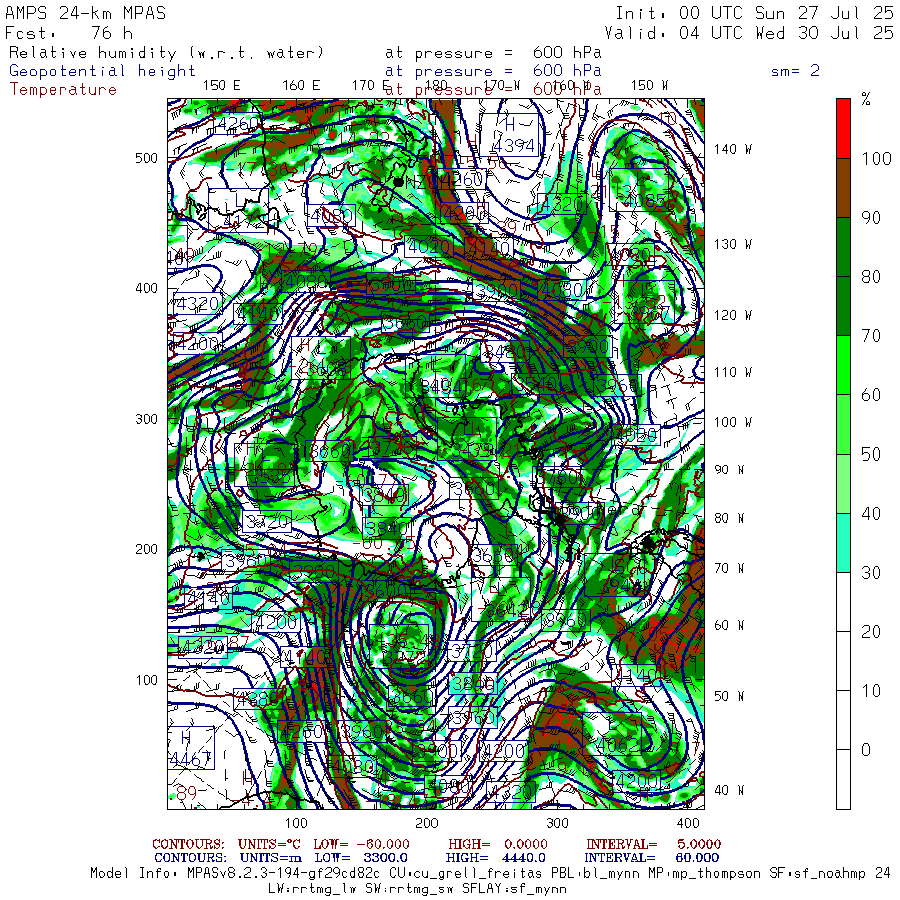
Task: Click the black 'at pressure = 600 hPa' text
Action: click(493, 53)
